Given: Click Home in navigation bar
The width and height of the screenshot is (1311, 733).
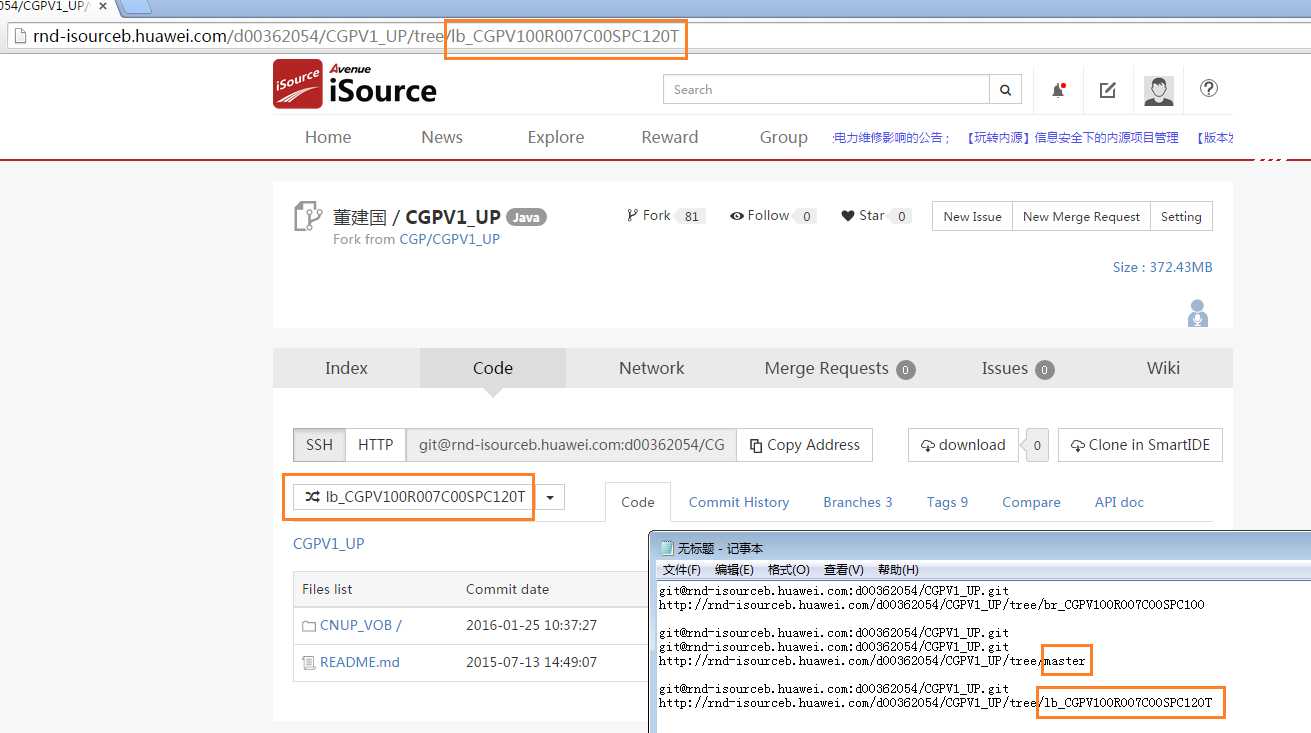Looking at the screenshot, I should point(328,137).
